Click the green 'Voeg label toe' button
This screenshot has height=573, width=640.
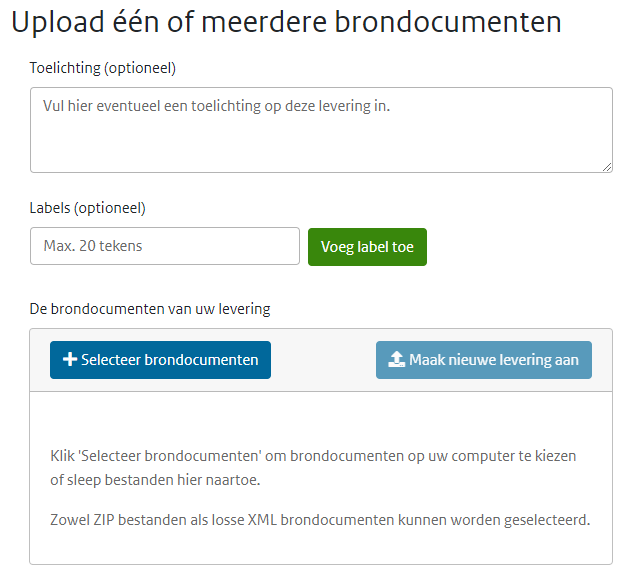point(367,247)
